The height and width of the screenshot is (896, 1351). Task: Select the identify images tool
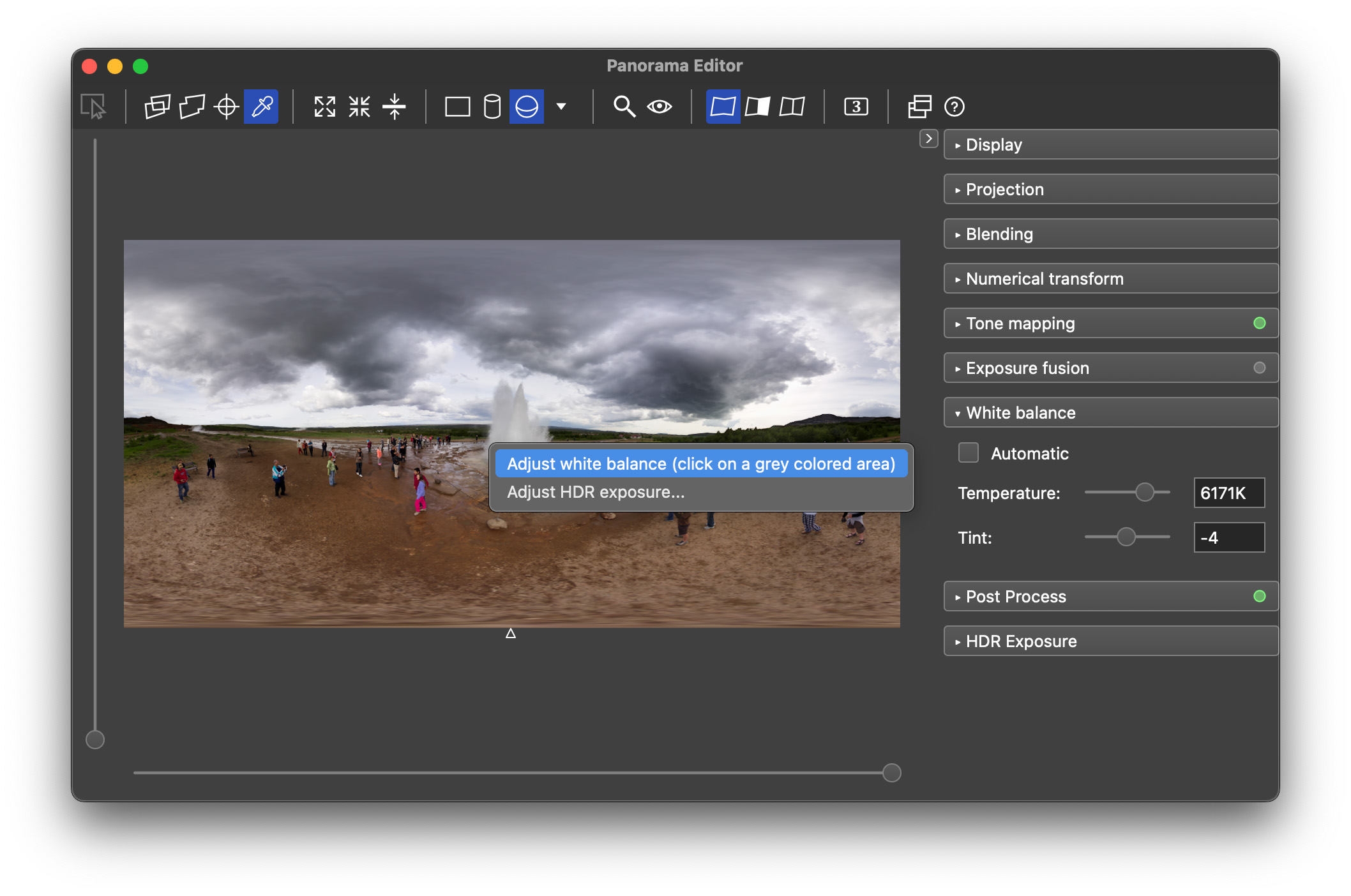coord(158,107)
